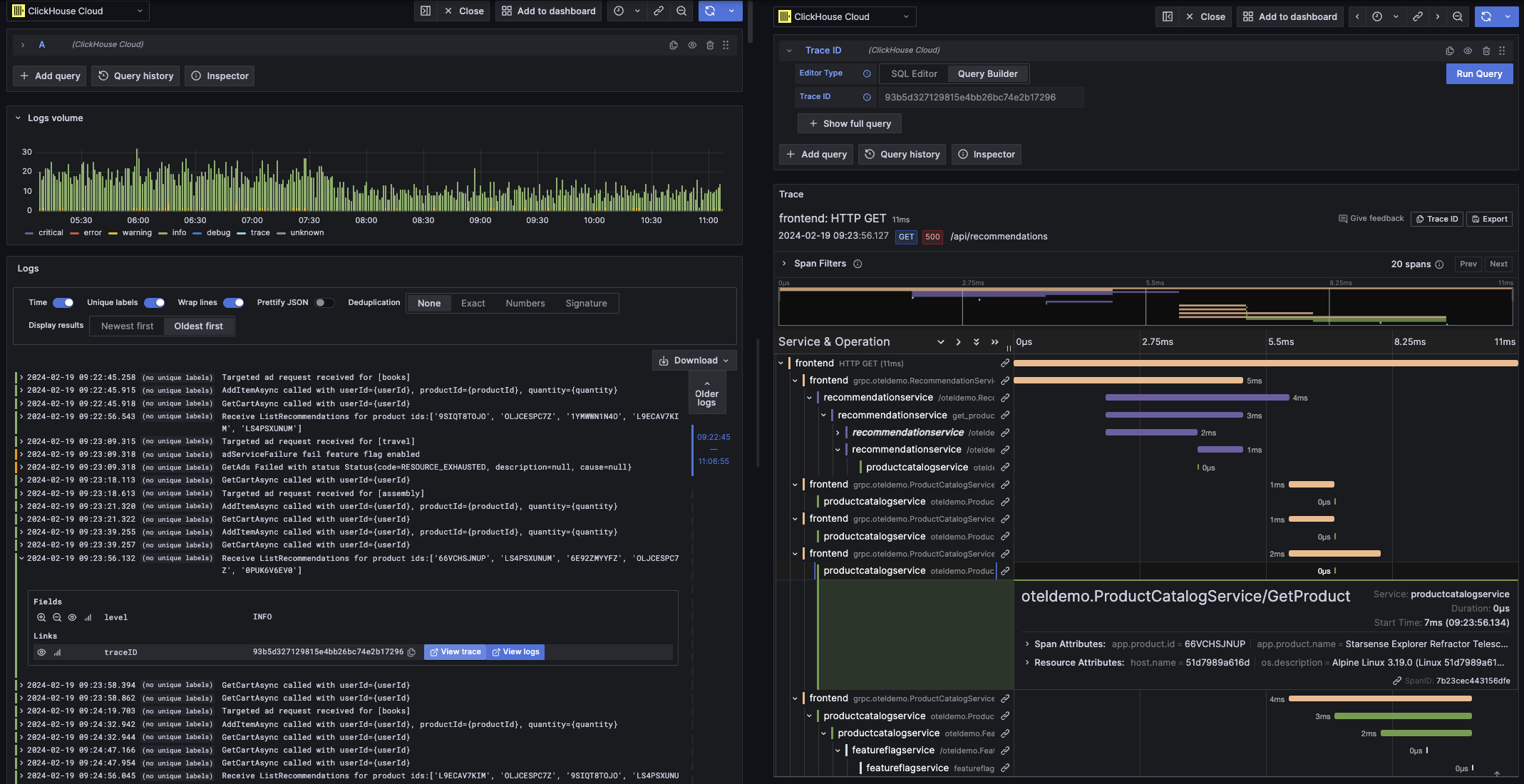Select the Numbers deduplication tab
Screen dimensions: 1524x784
[525, 303]
